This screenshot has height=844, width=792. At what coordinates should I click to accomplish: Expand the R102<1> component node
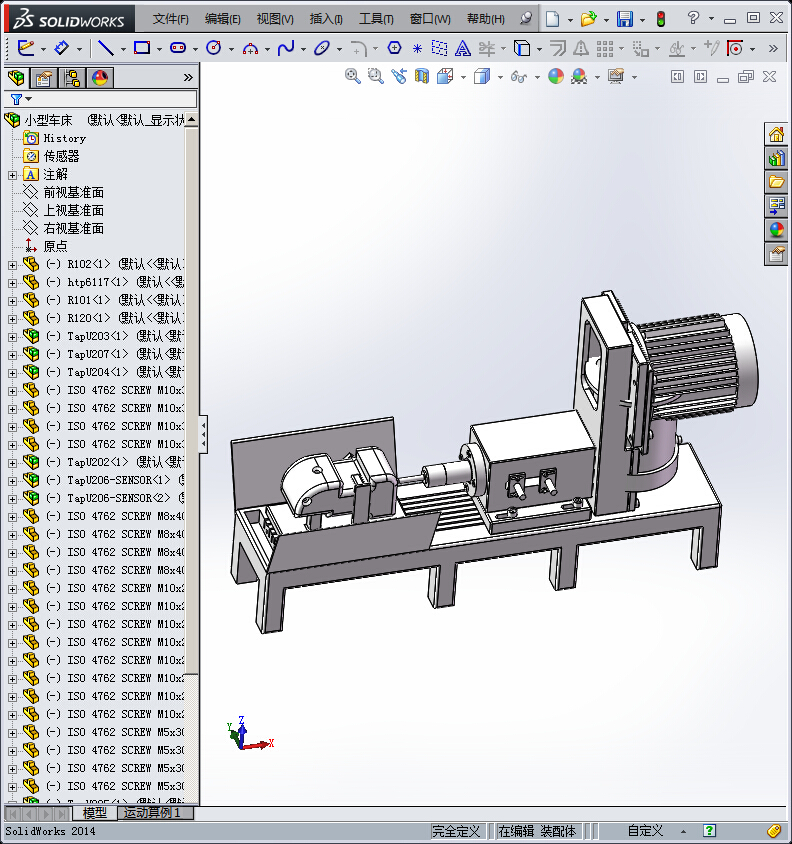(12, 265)
